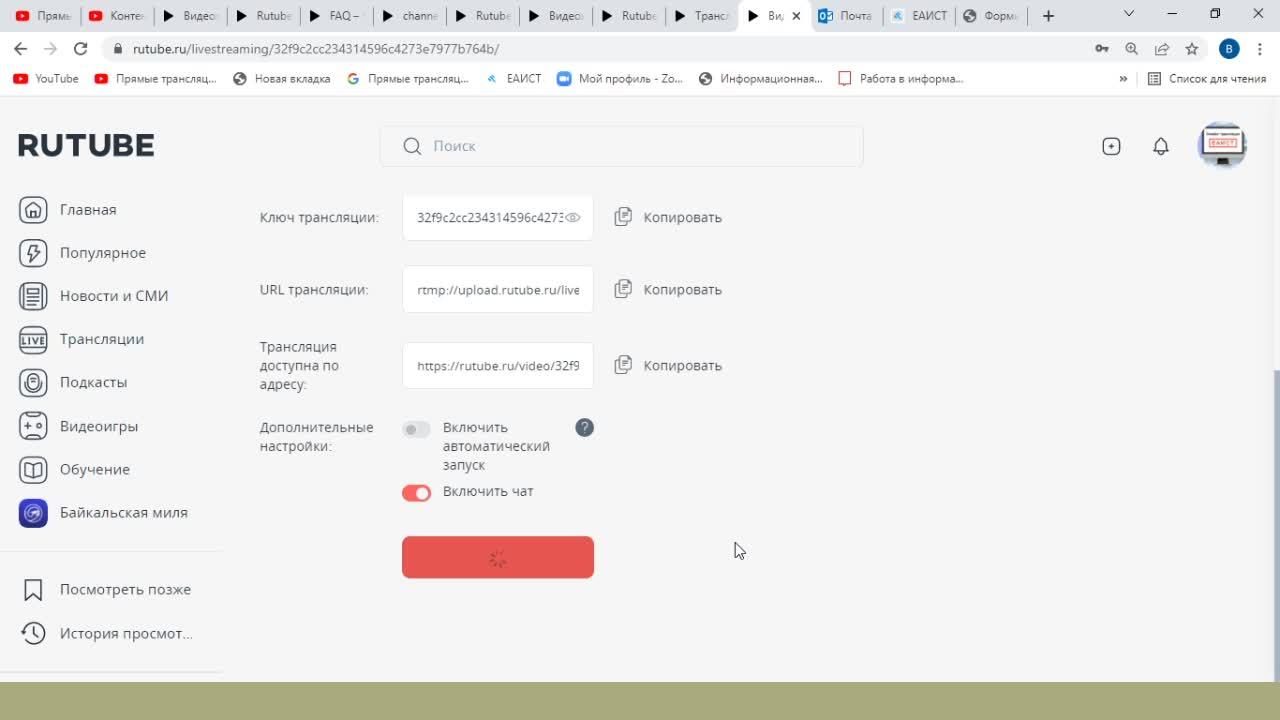1280x720 pixels.
Task: Switch to the Форм browser tab
Action: coord(991,16)
